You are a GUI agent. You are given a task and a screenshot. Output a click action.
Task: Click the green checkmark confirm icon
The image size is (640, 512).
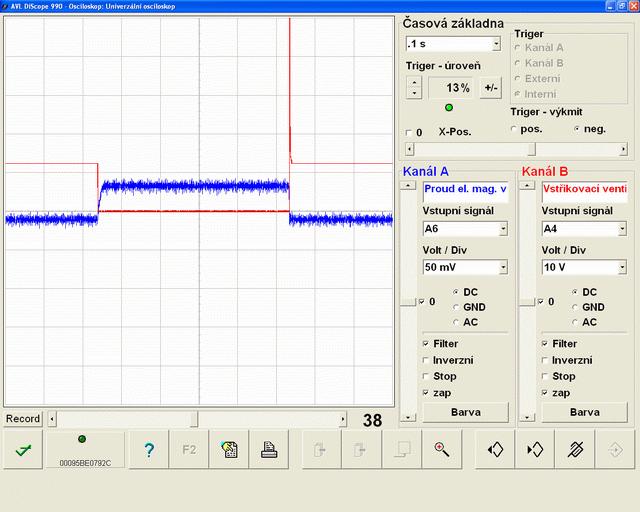pyautogui.click(x=22, y=450)
